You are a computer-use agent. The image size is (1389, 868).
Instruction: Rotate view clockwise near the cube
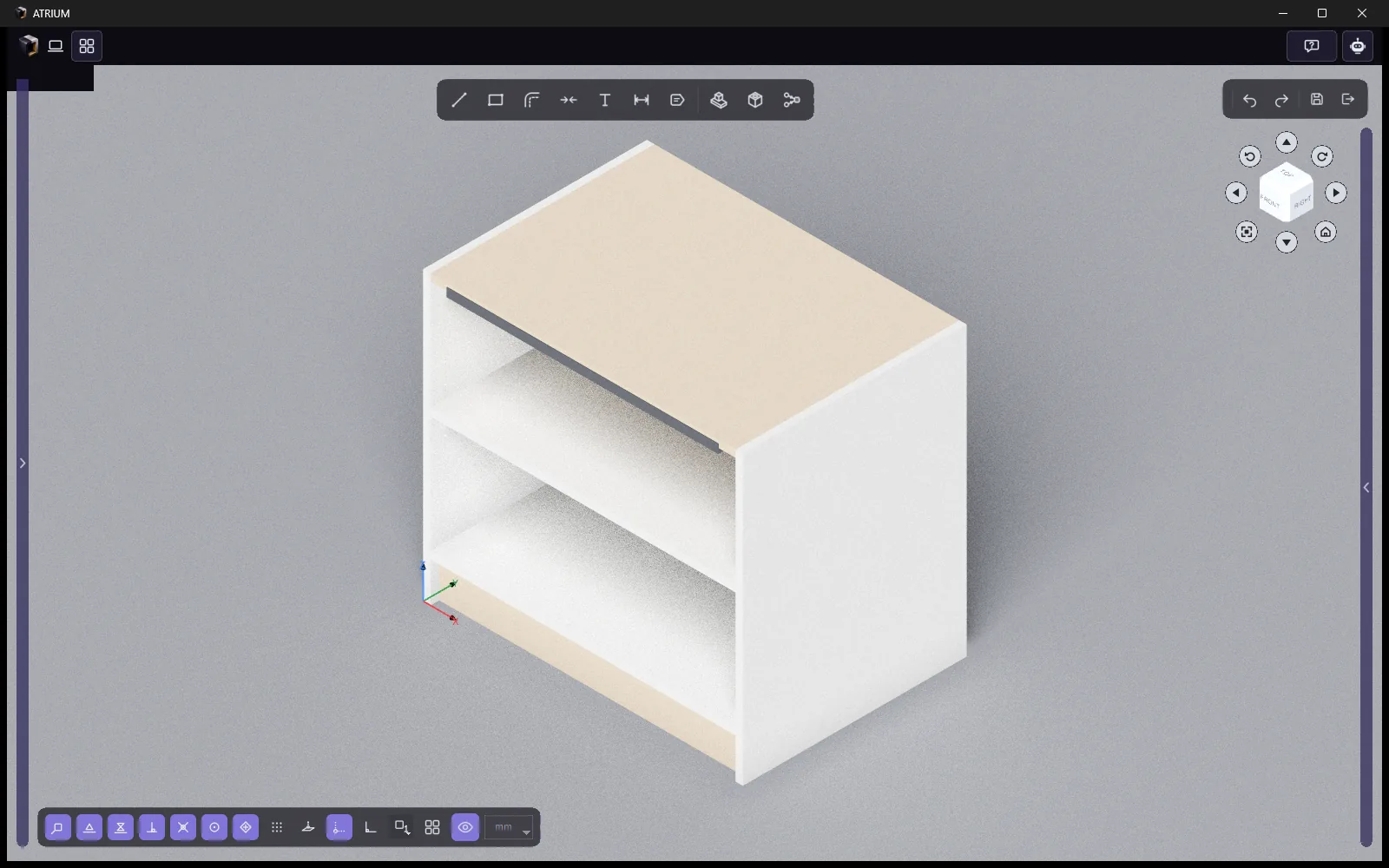[x=1322, y=156]
